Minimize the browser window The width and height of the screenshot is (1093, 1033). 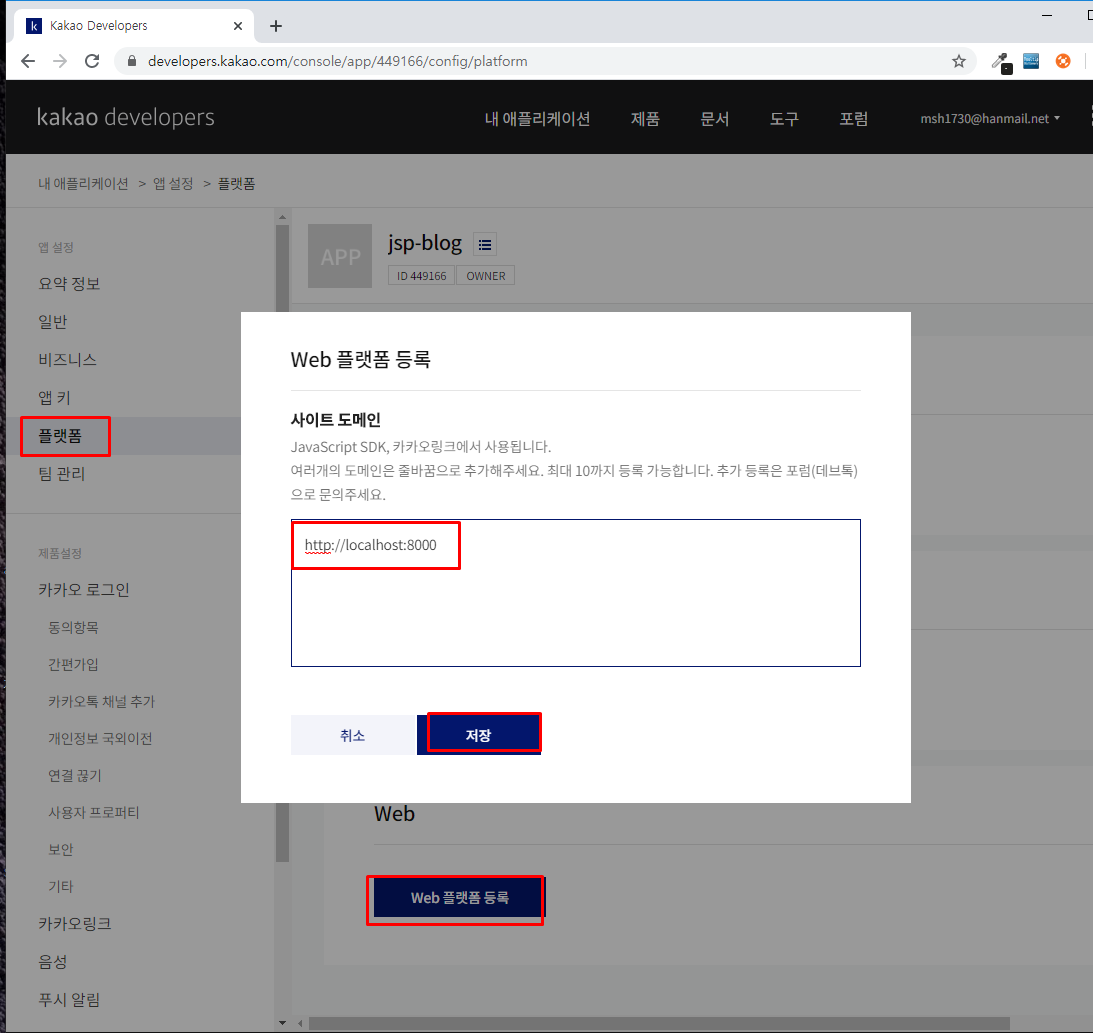coord(1047,15)
